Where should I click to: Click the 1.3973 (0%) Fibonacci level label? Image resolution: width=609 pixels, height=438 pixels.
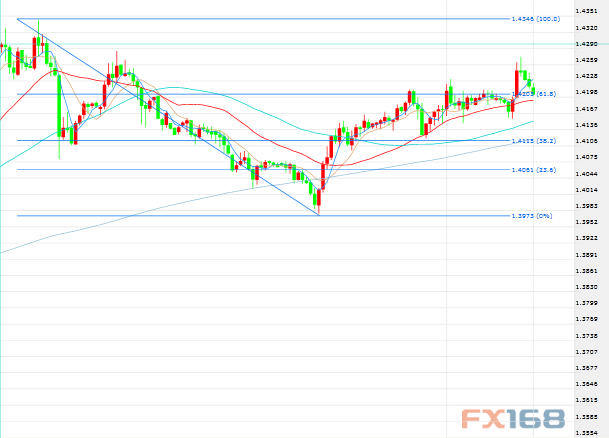532,216
